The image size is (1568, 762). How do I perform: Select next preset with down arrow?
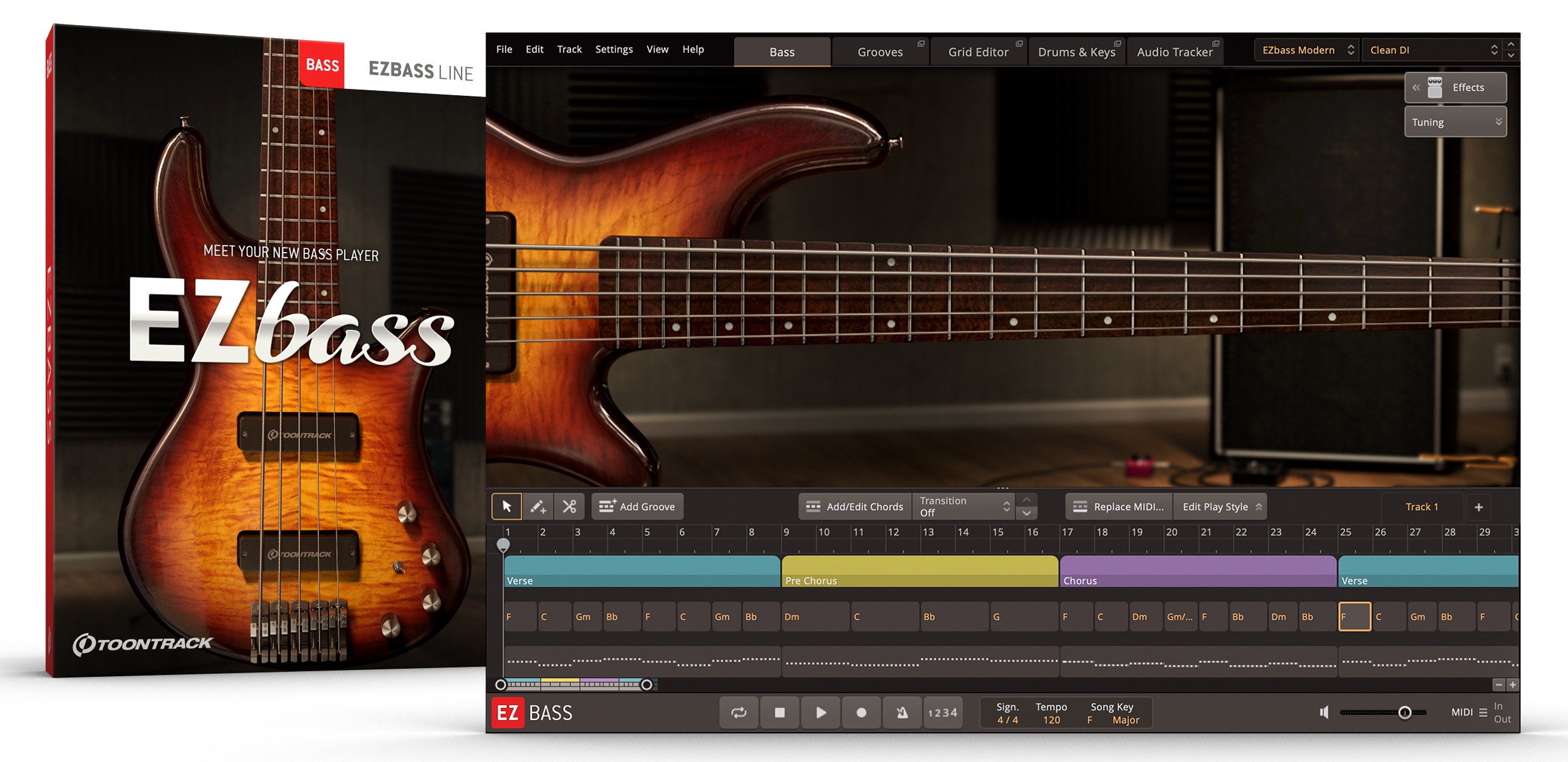pyautogui.click(x=1511, y=55)
